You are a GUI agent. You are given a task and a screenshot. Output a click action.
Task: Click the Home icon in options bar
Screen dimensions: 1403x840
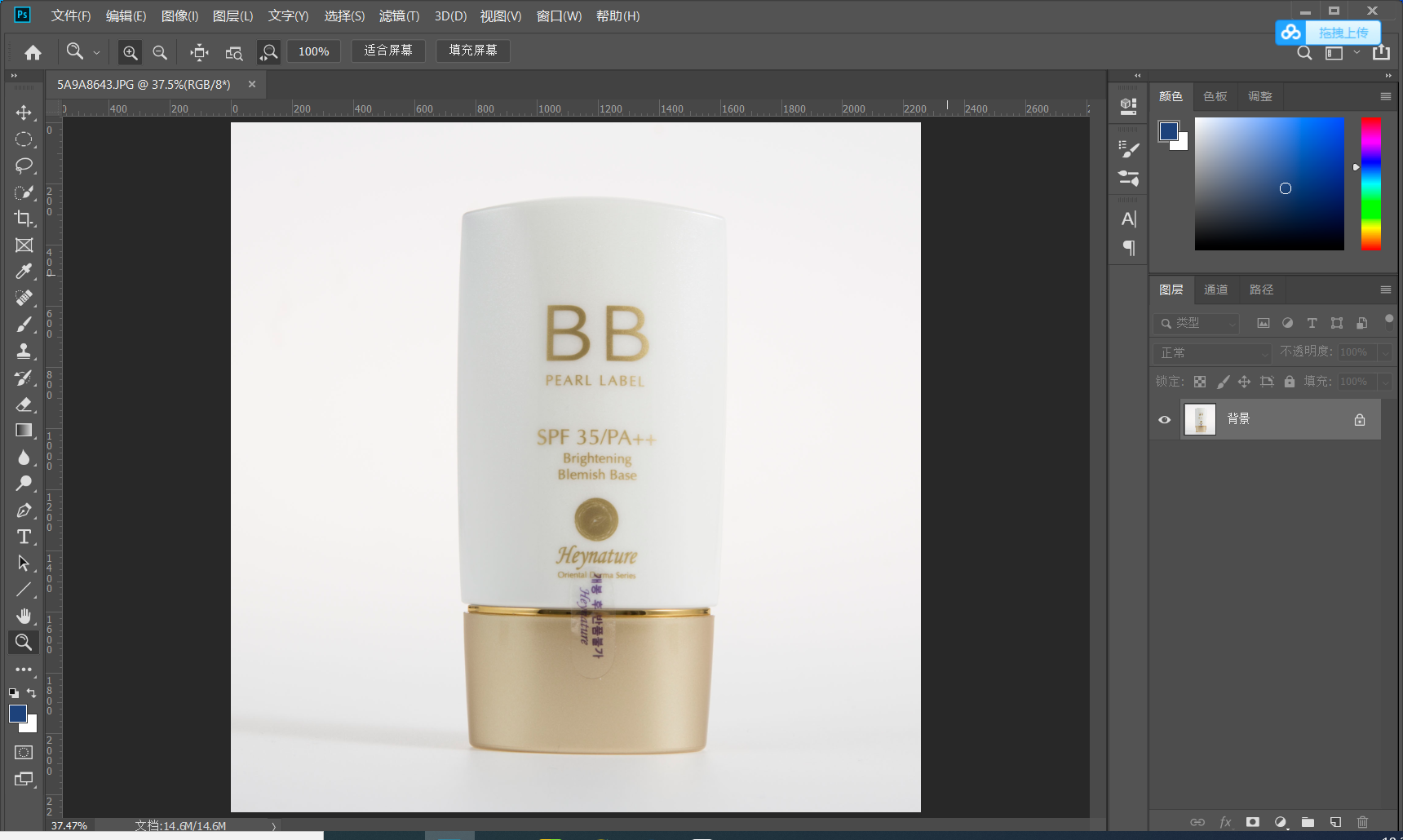point(33,52)
